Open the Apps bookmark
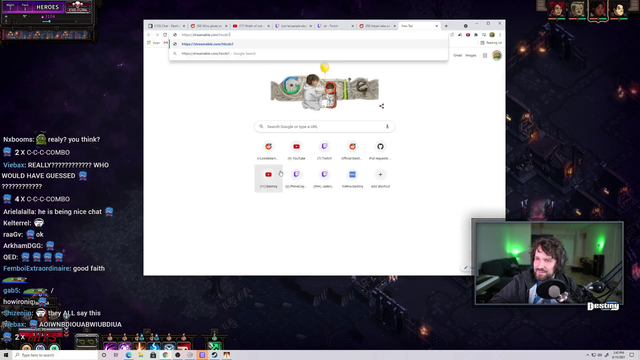 click(154, 43)
